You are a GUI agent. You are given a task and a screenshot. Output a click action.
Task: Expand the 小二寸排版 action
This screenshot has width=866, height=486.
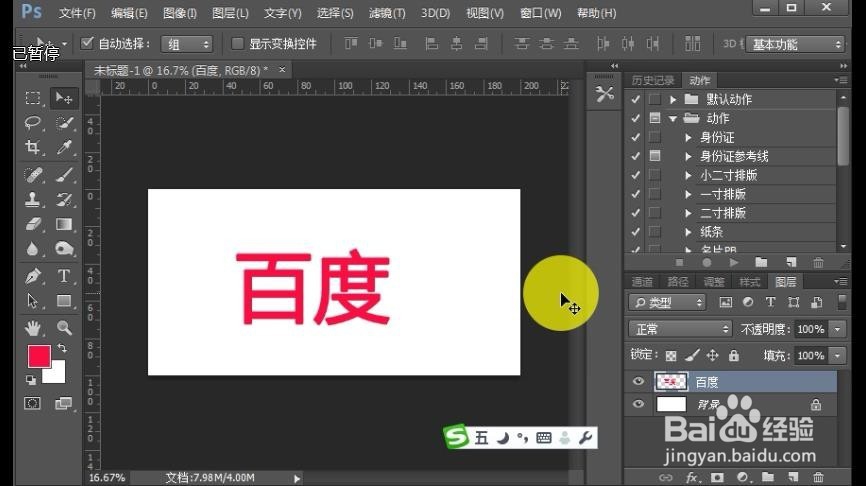(x=688, y=176)
